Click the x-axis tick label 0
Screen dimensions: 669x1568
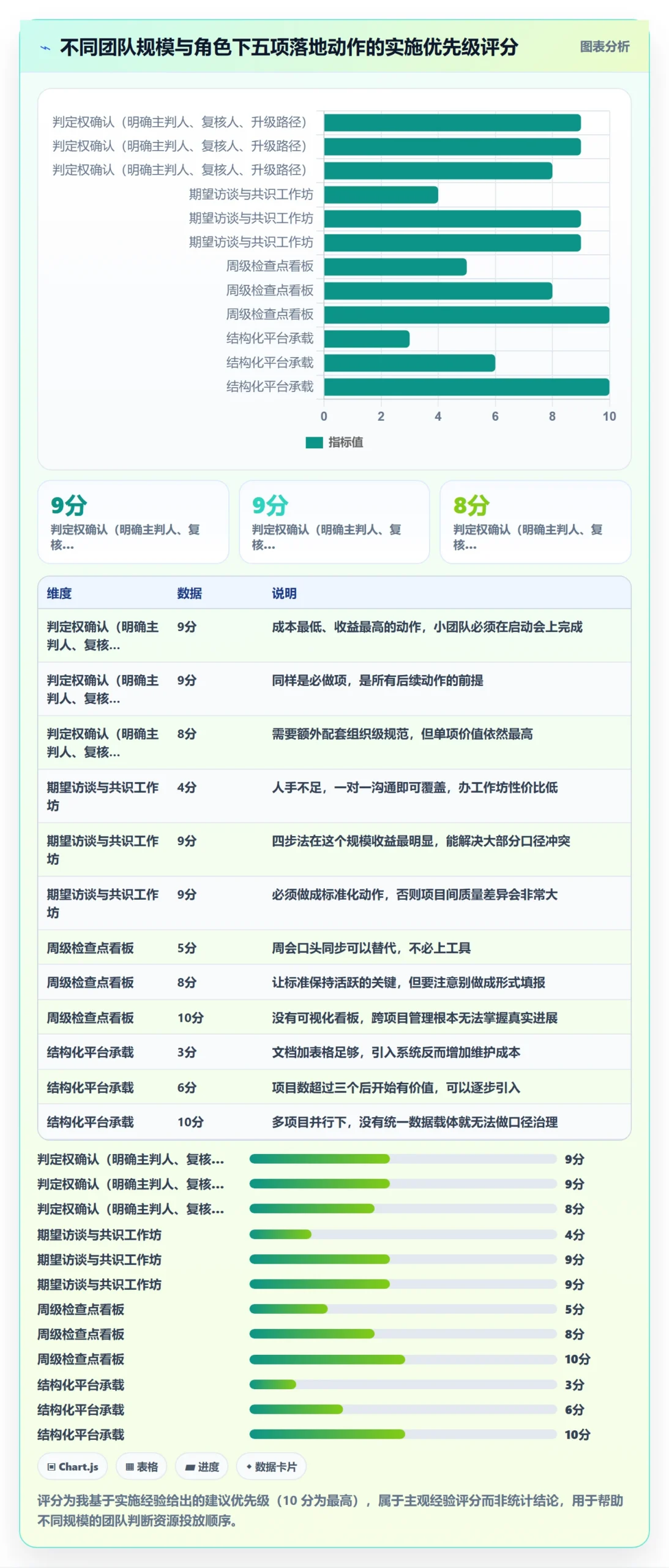point(324,417)
